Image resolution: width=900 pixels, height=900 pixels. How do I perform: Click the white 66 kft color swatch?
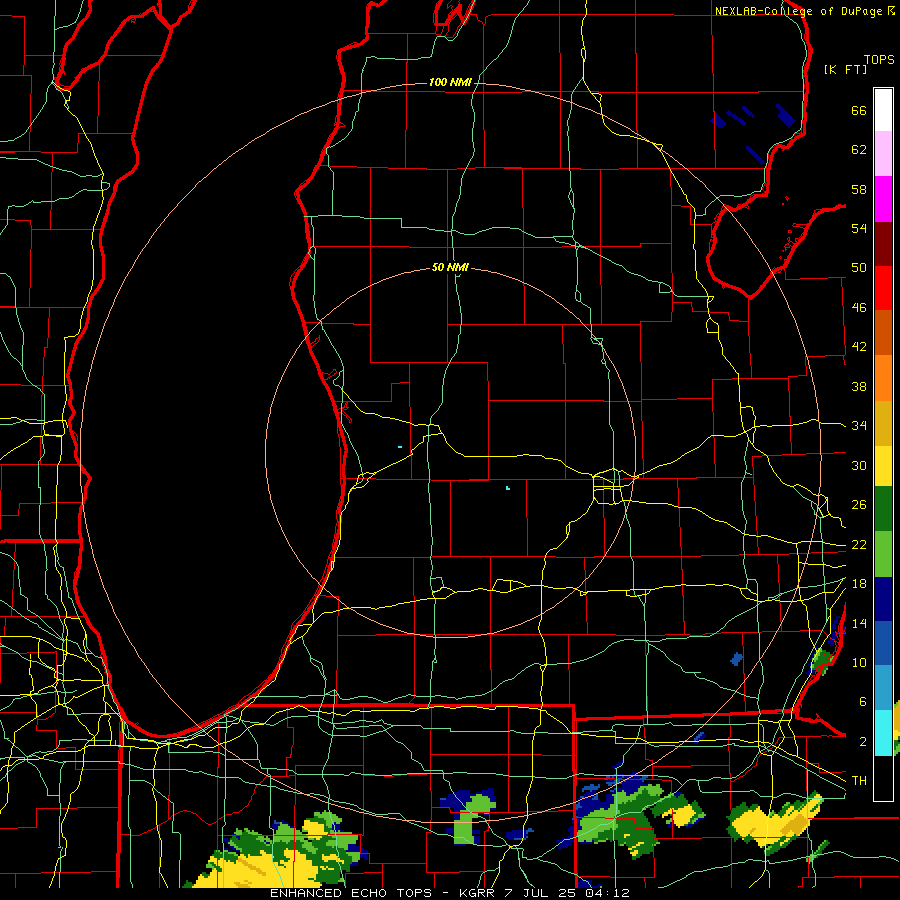pos(883,110)
